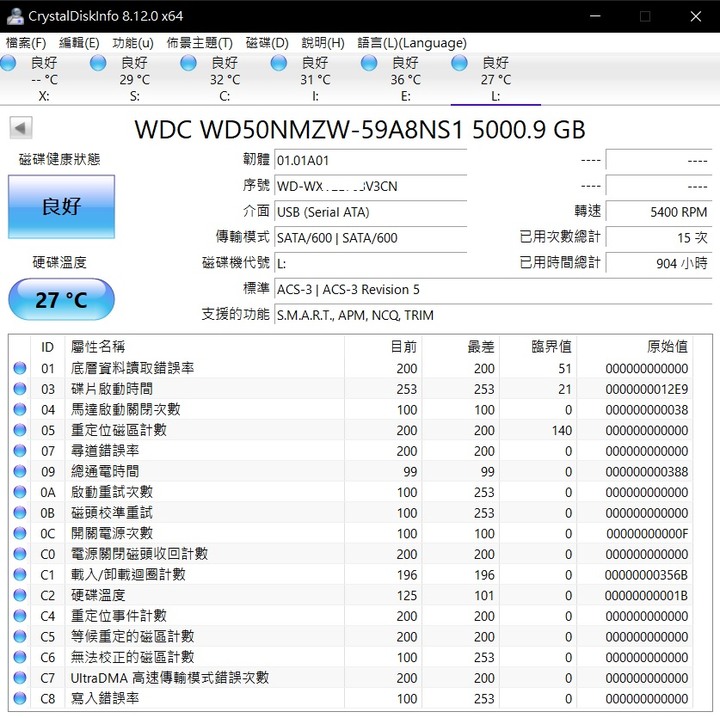Image resolution: width=720 pixels, height=718 pixels.
Task: Click the interface field USB (Serial ATA)
Action: point(371,212)
